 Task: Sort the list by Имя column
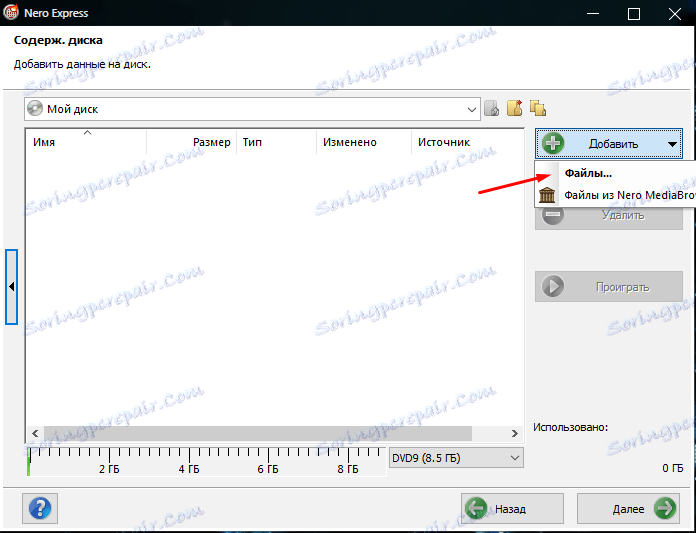86,142
